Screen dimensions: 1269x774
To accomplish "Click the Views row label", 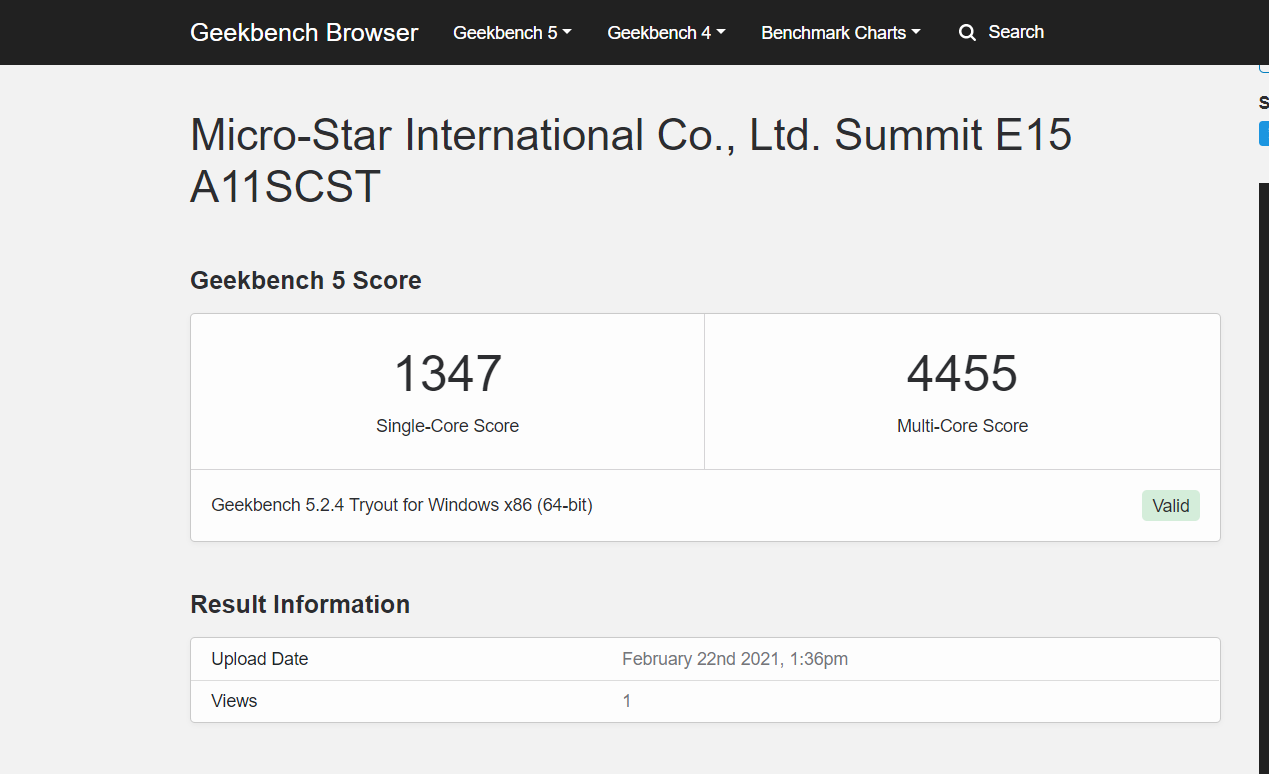I will (x=234, y=701).
